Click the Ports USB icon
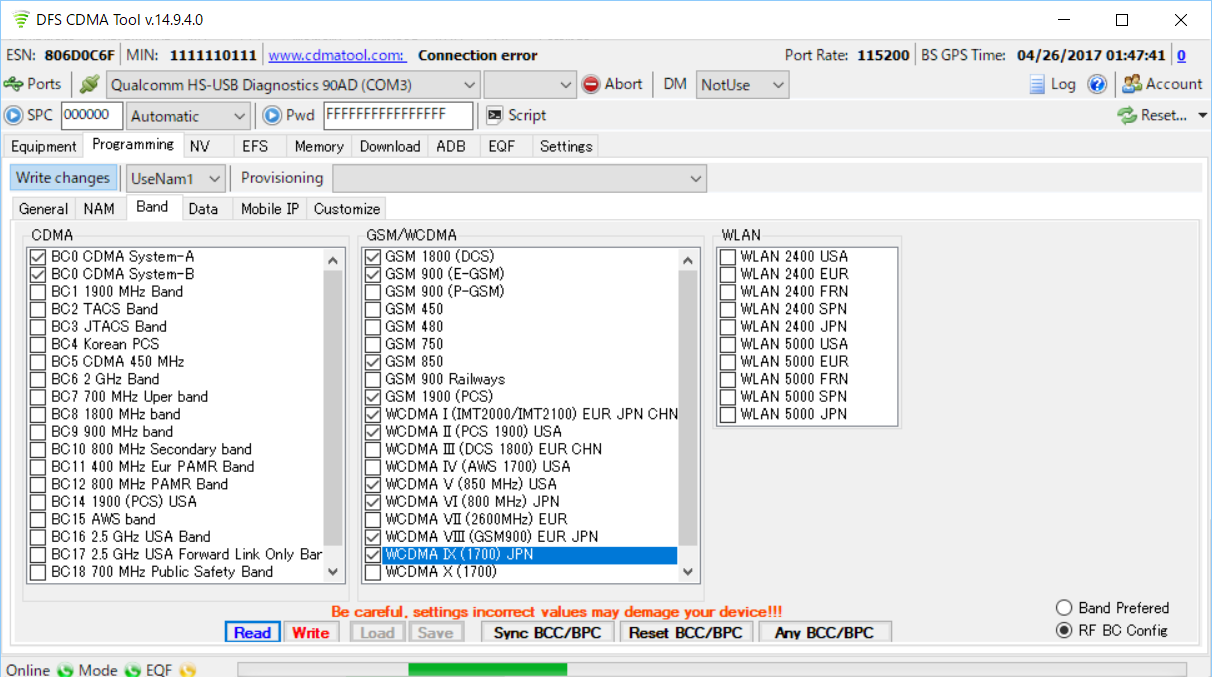 (x=14, y=84)
